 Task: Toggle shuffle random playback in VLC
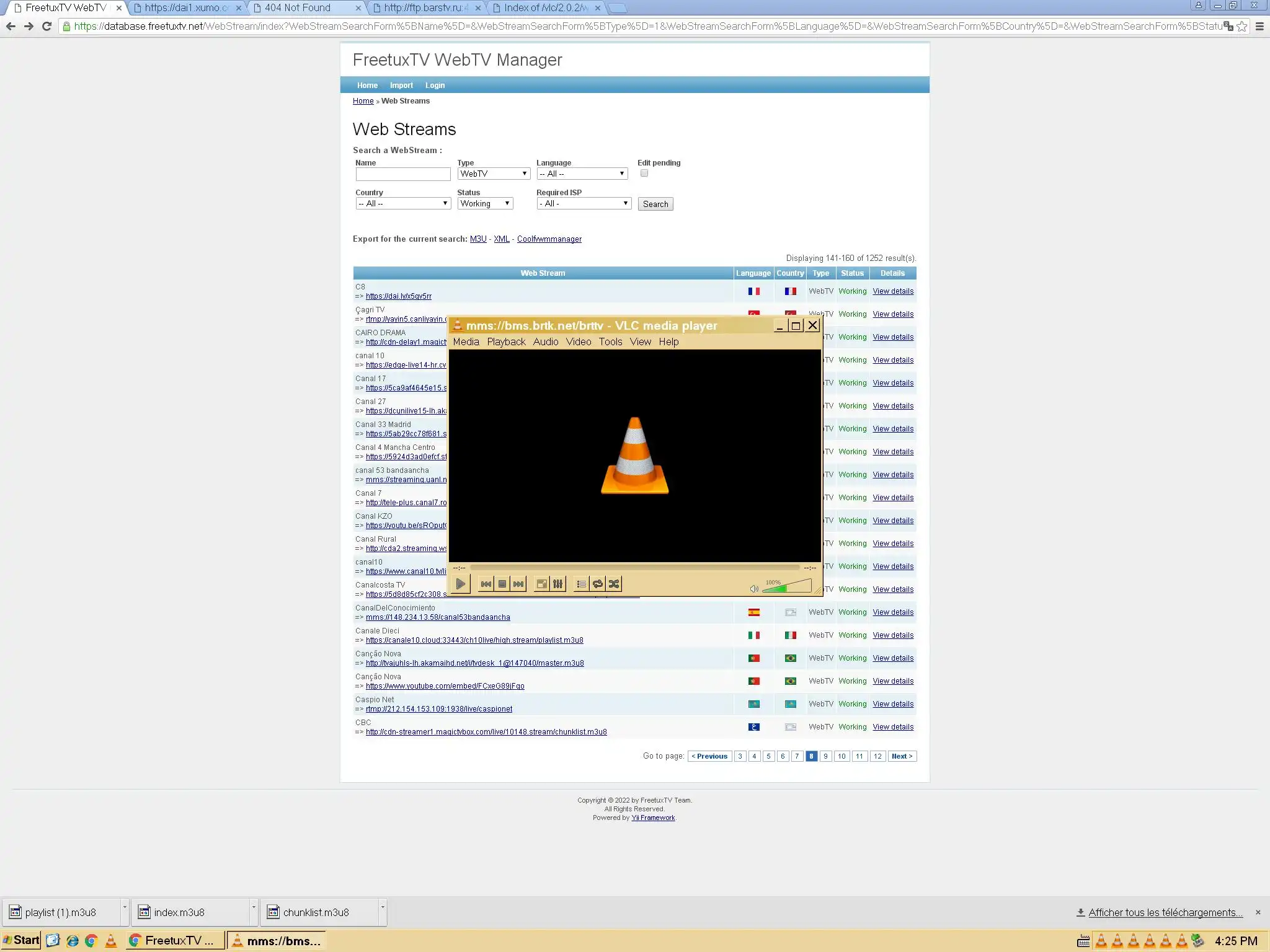[x=614, y=584]
